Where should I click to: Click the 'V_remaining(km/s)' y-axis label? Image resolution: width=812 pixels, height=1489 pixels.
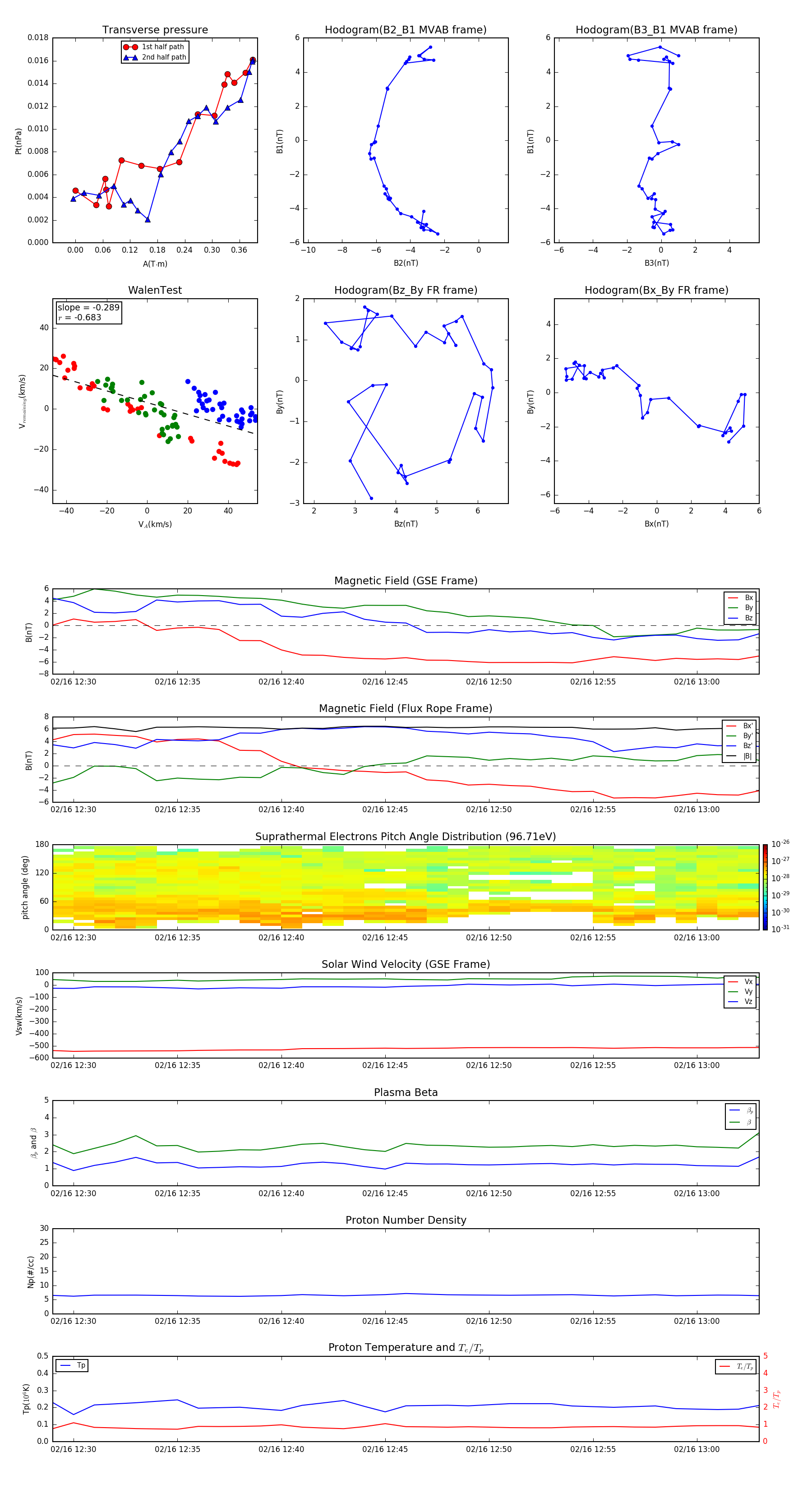pyautogui.click(x=22, y=401)
